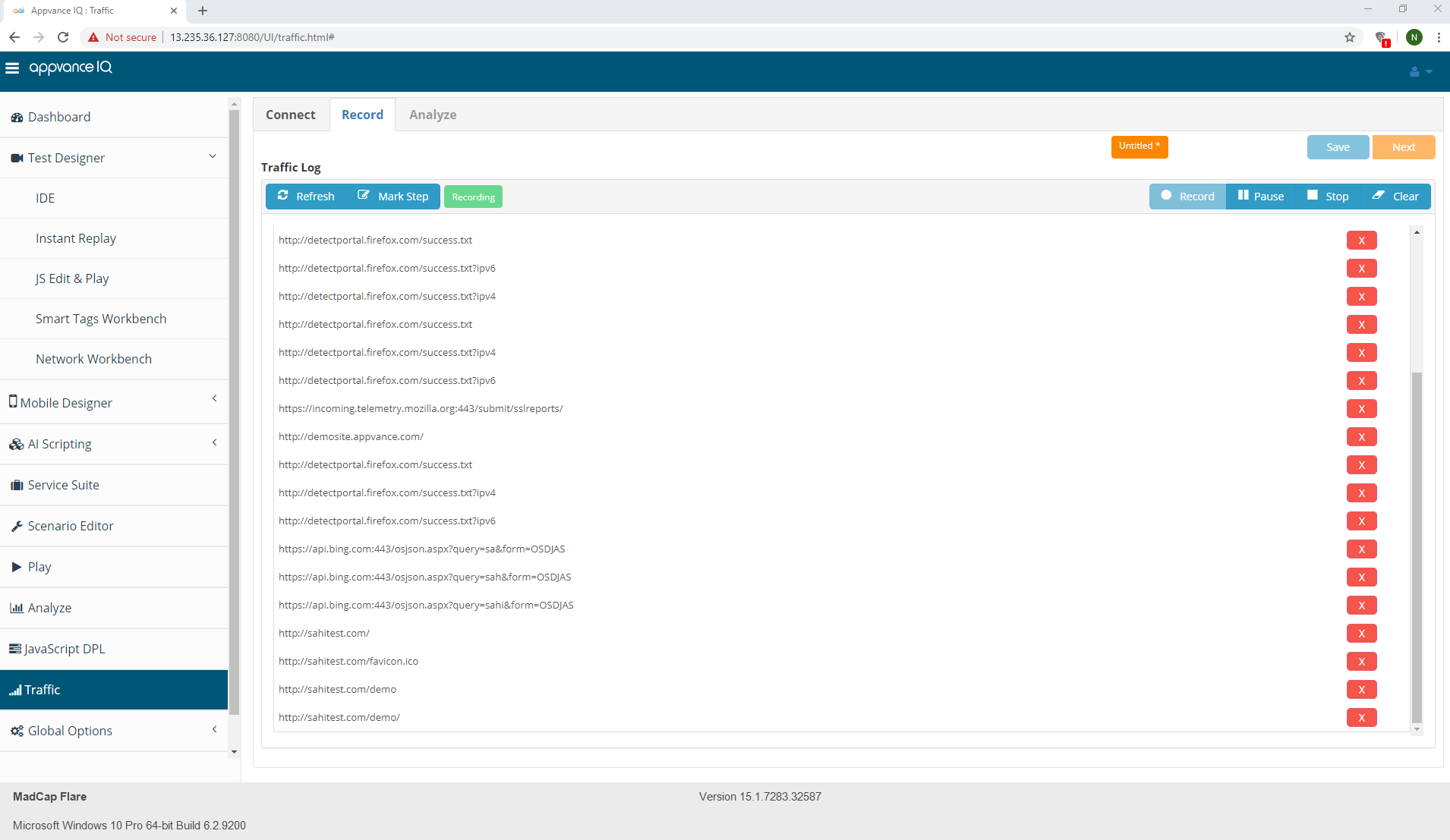
Task: Clear the traffic log
Action: click(1395, 196)
